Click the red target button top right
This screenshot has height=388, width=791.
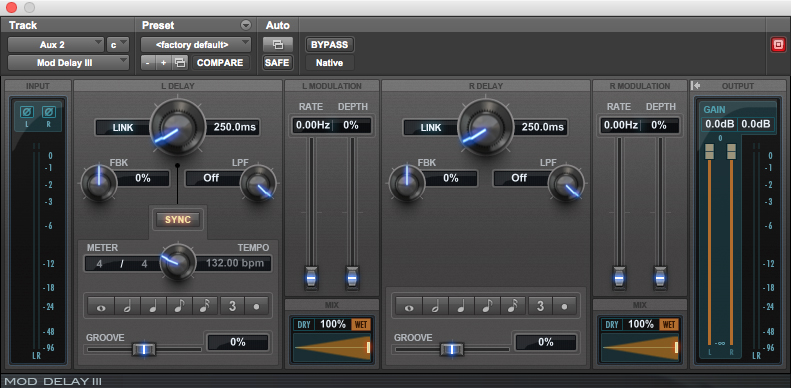pos(778,45)
